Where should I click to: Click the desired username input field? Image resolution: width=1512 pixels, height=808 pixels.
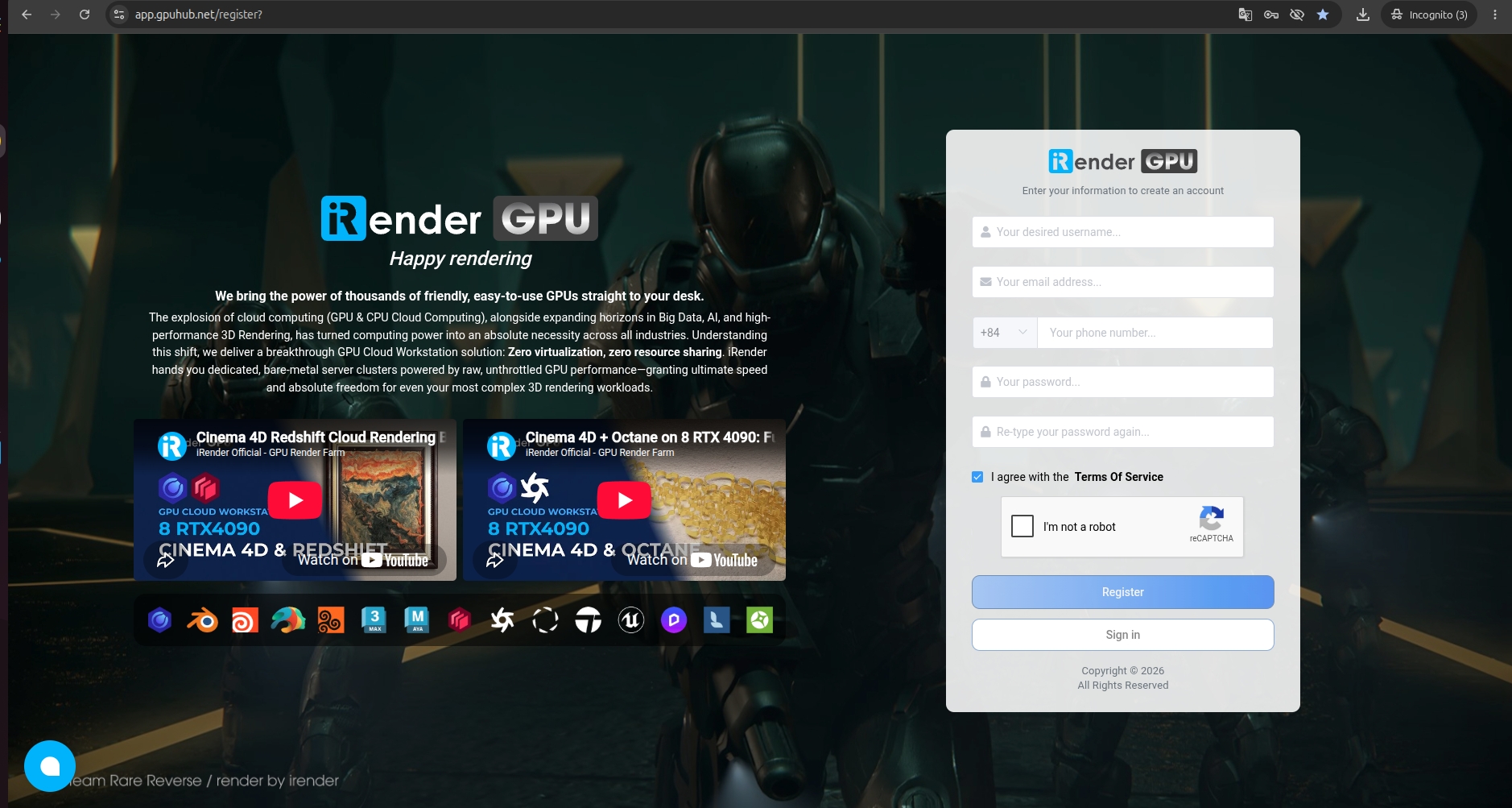point(1123,232)
